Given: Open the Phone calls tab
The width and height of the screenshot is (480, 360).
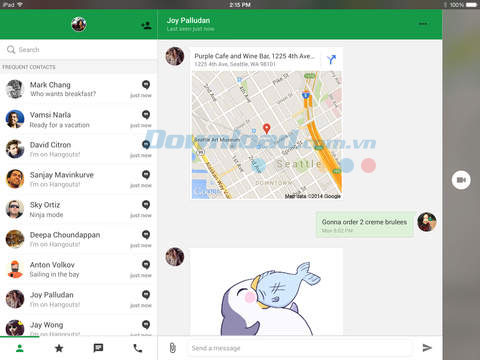Looking at the screenshot, I should coord(137,348).
